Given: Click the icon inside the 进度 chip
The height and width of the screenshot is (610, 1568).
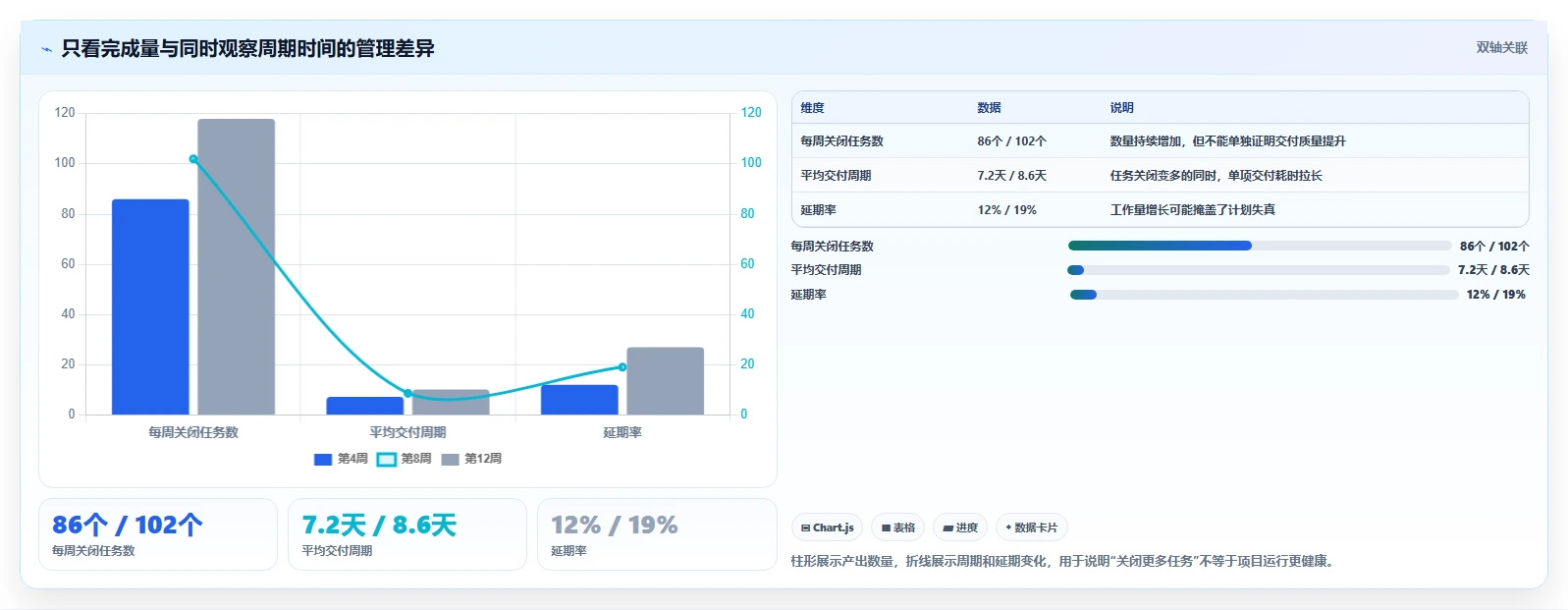Looking at the screenshot, I should click(x=947, y=527).
